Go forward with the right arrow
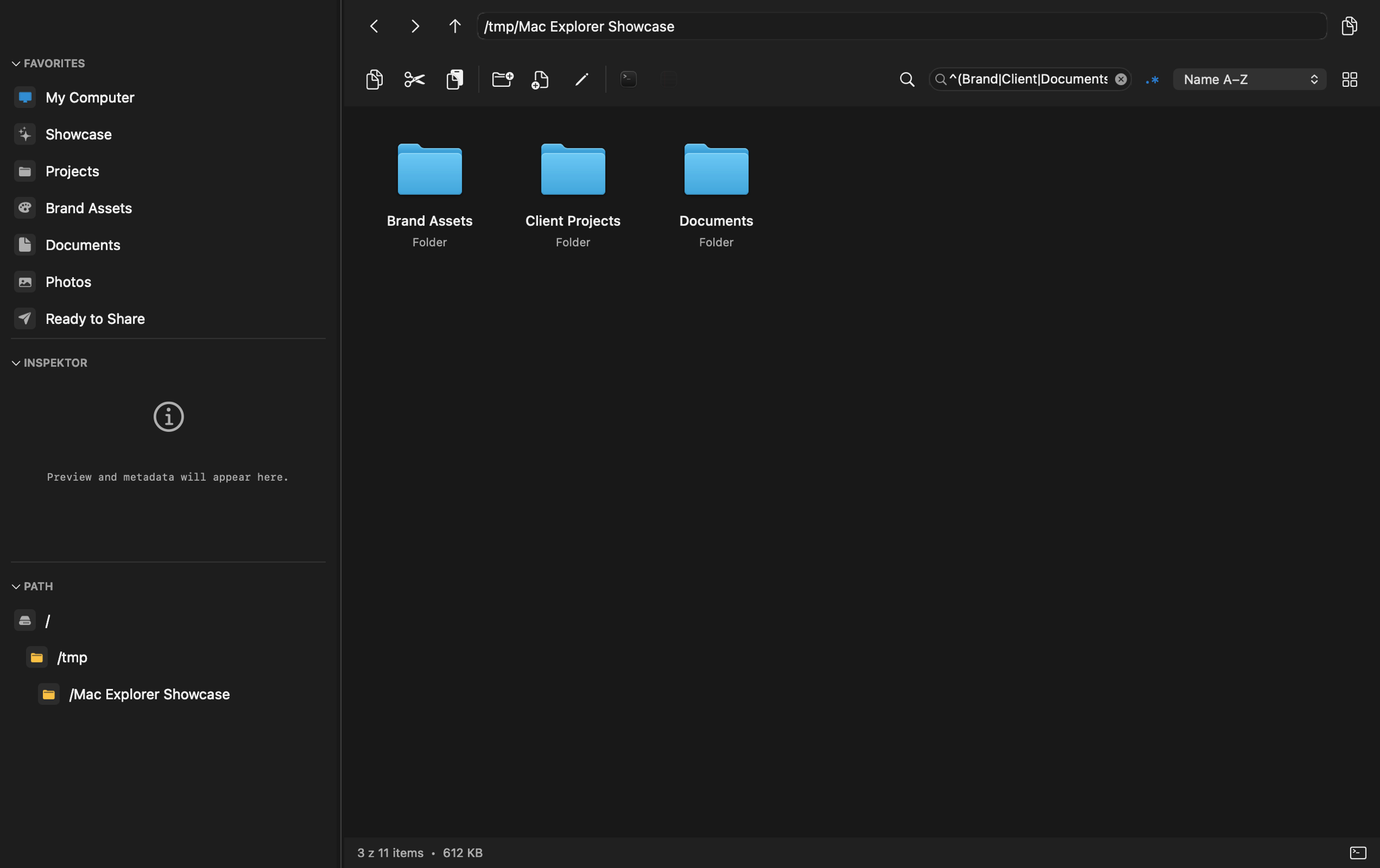 pos(415,26)
